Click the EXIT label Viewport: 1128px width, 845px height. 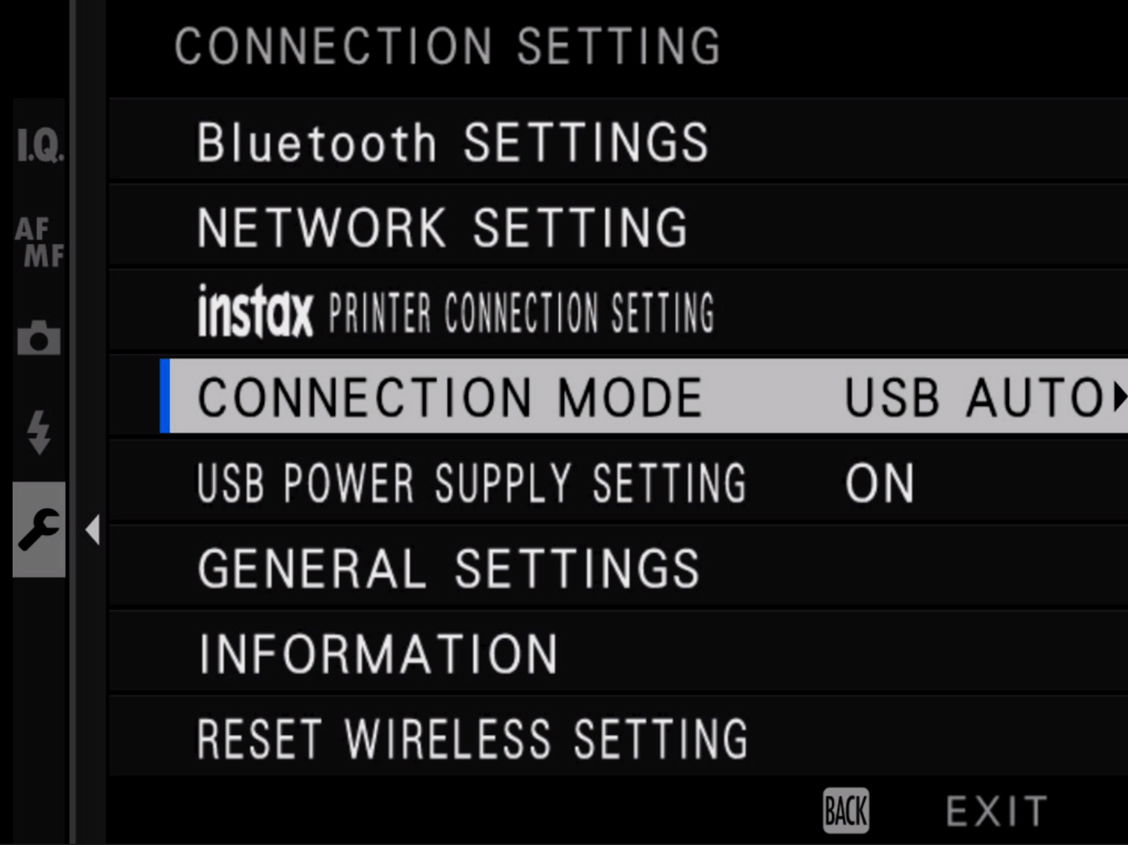(996, 810)
